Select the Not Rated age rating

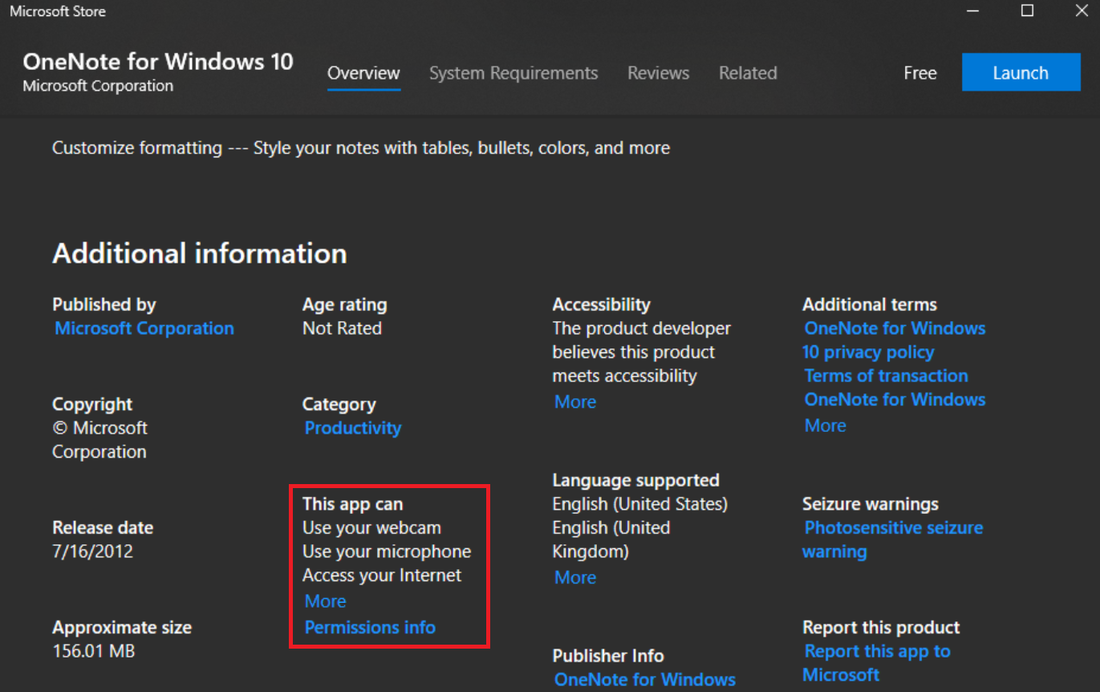(342, 328)
